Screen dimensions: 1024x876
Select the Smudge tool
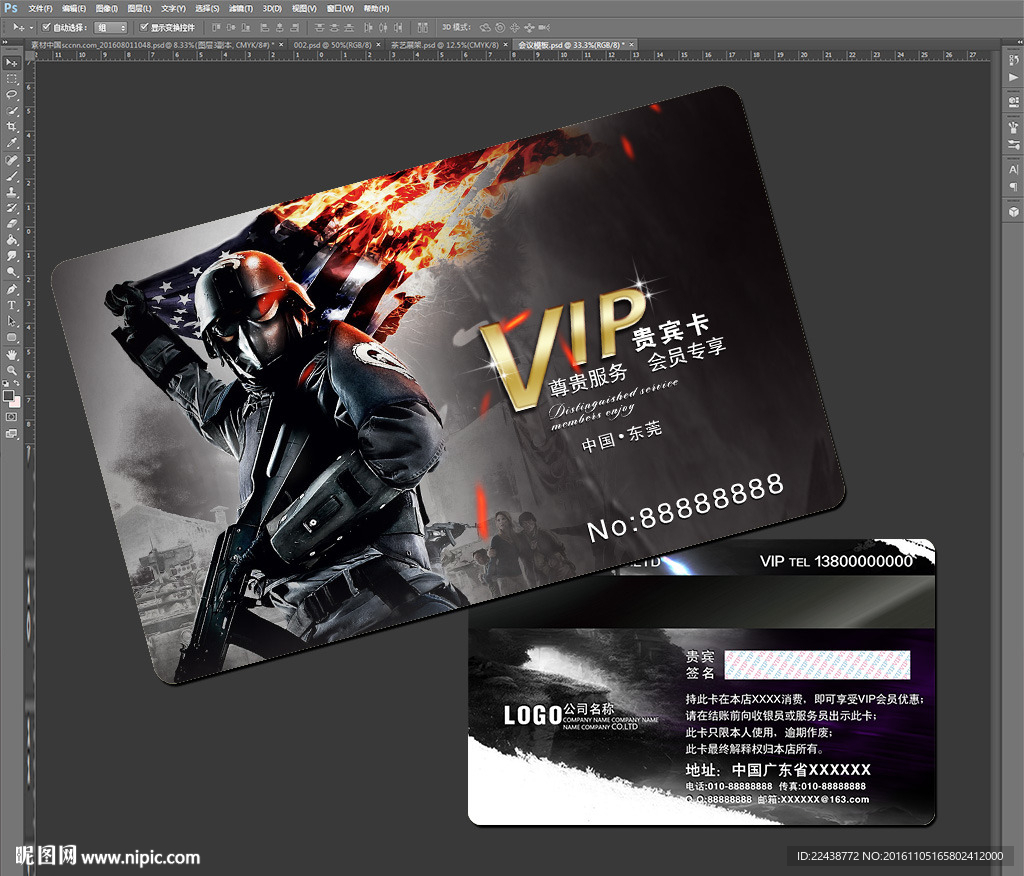12,256
